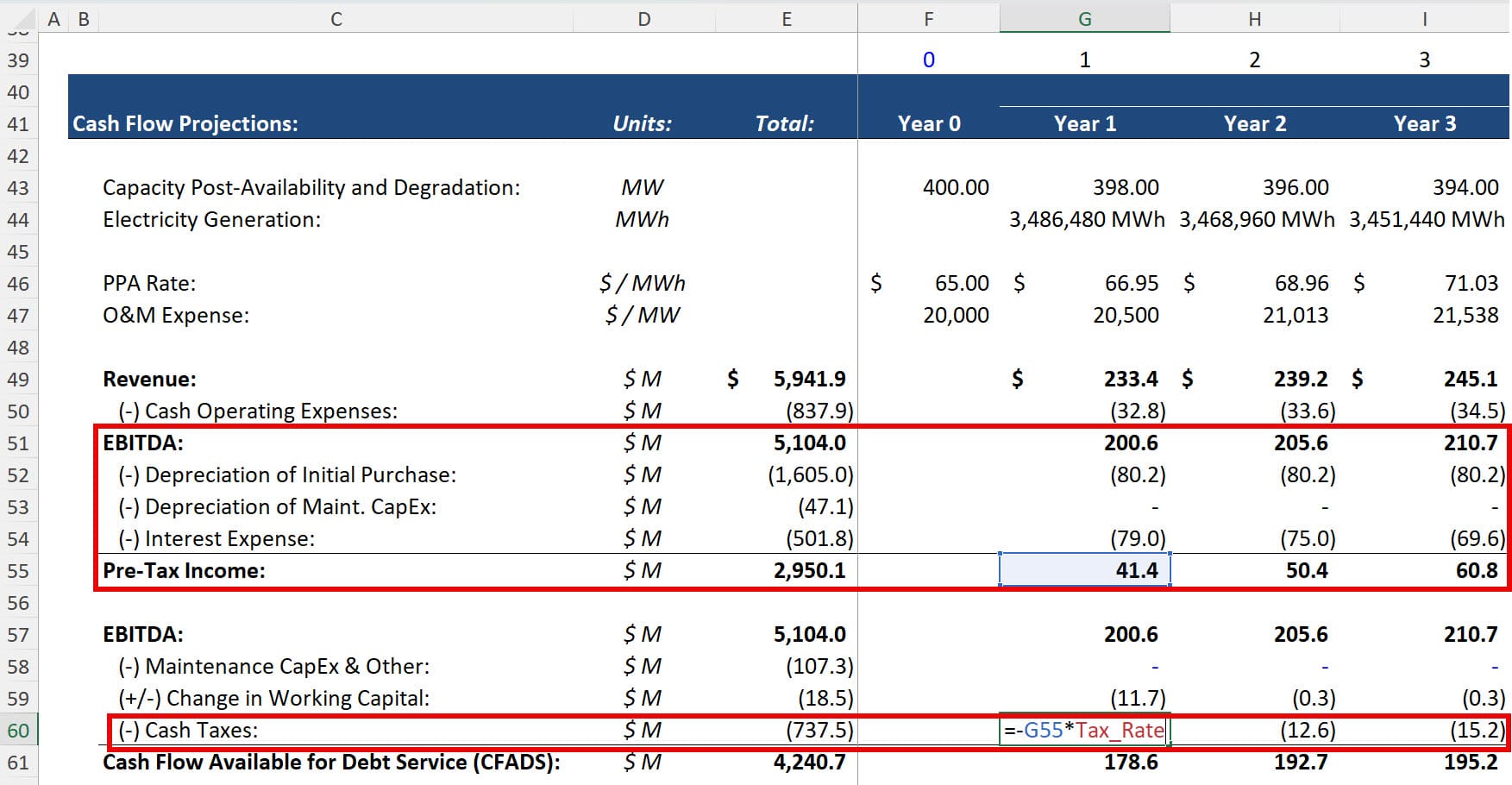Click the Pre-Tax Income Year 1 value 41.4
The width and height of the screenshot is (1512, 785).
(x=1084, y=570)
